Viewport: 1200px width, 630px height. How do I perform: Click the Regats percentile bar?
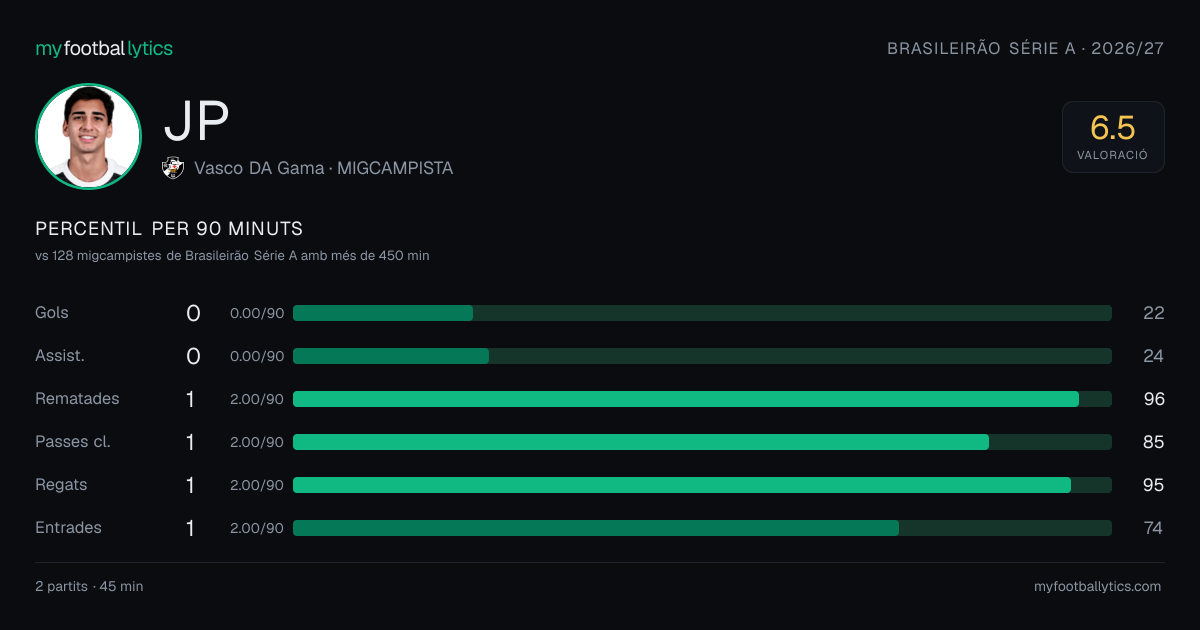click(x=702, y=485)
